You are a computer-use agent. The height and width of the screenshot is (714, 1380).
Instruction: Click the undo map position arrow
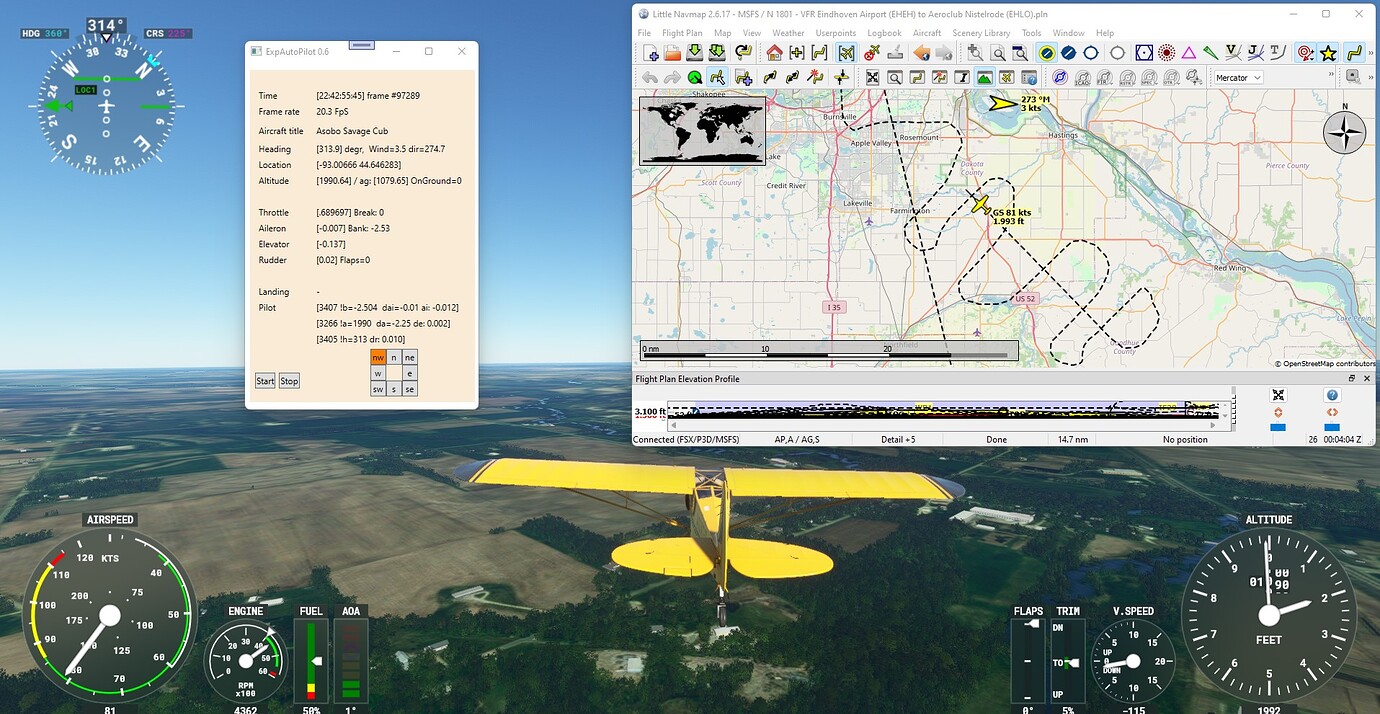921,51
